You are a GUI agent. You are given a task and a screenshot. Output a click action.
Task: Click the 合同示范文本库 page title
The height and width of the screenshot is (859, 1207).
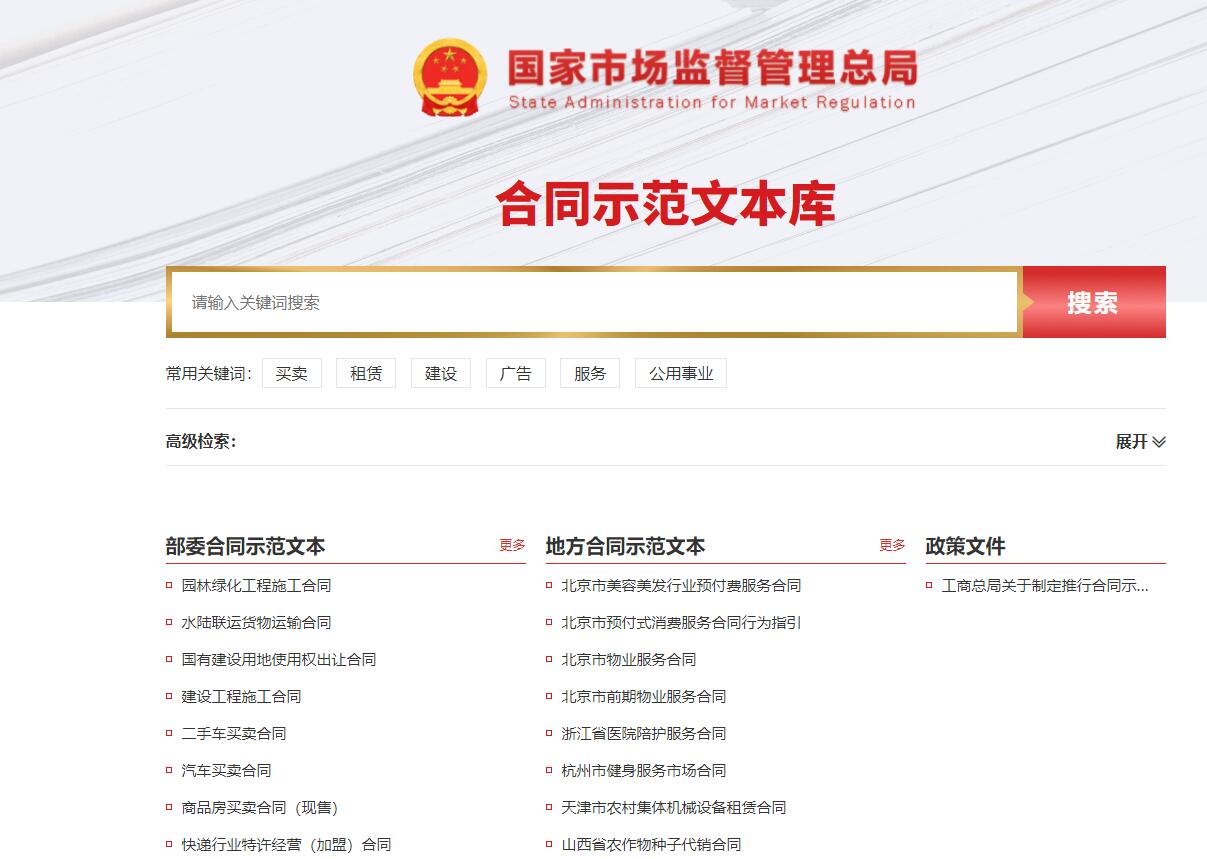[x=666, y=203]
